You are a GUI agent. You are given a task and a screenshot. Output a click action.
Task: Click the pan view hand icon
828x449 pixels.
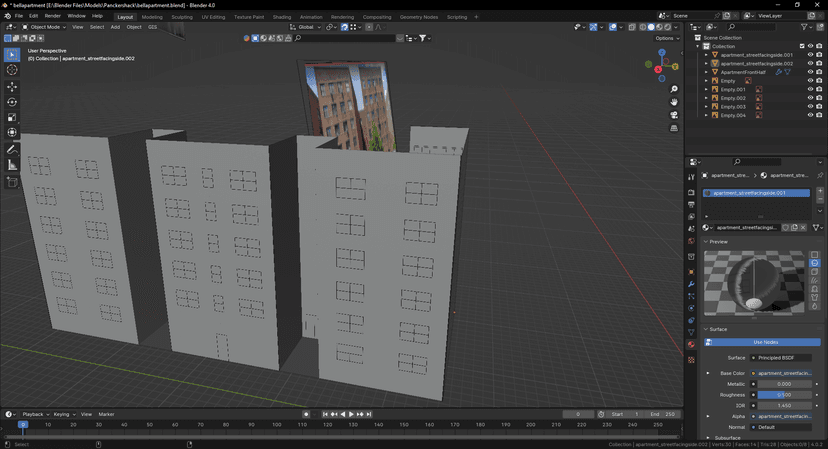(674, 102)
